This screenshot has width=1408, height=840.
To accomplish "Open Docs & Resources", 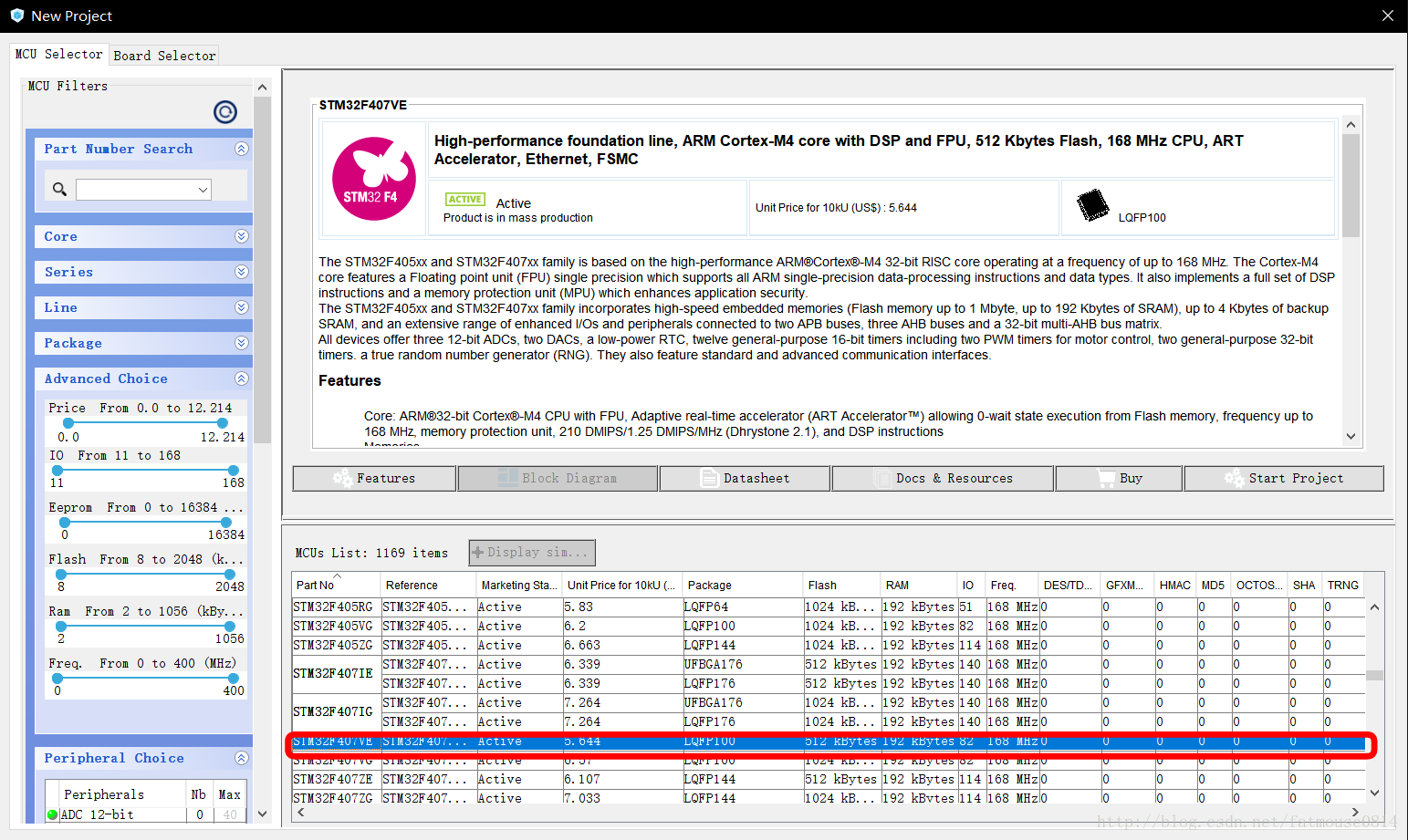I will (x=943, y=478).
